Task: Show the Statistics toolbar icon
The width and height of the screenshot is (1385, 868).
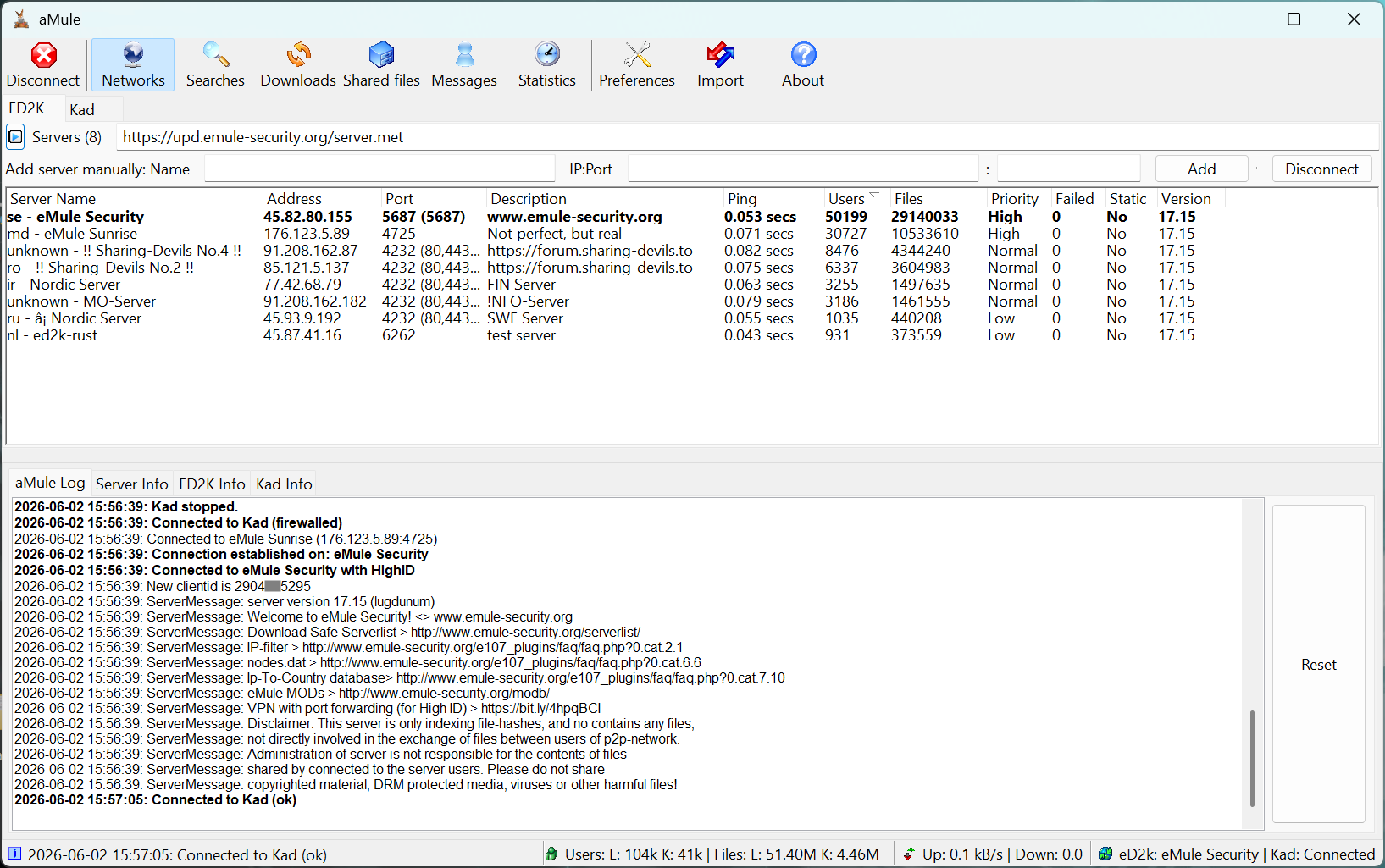Action: pos(547,65)
